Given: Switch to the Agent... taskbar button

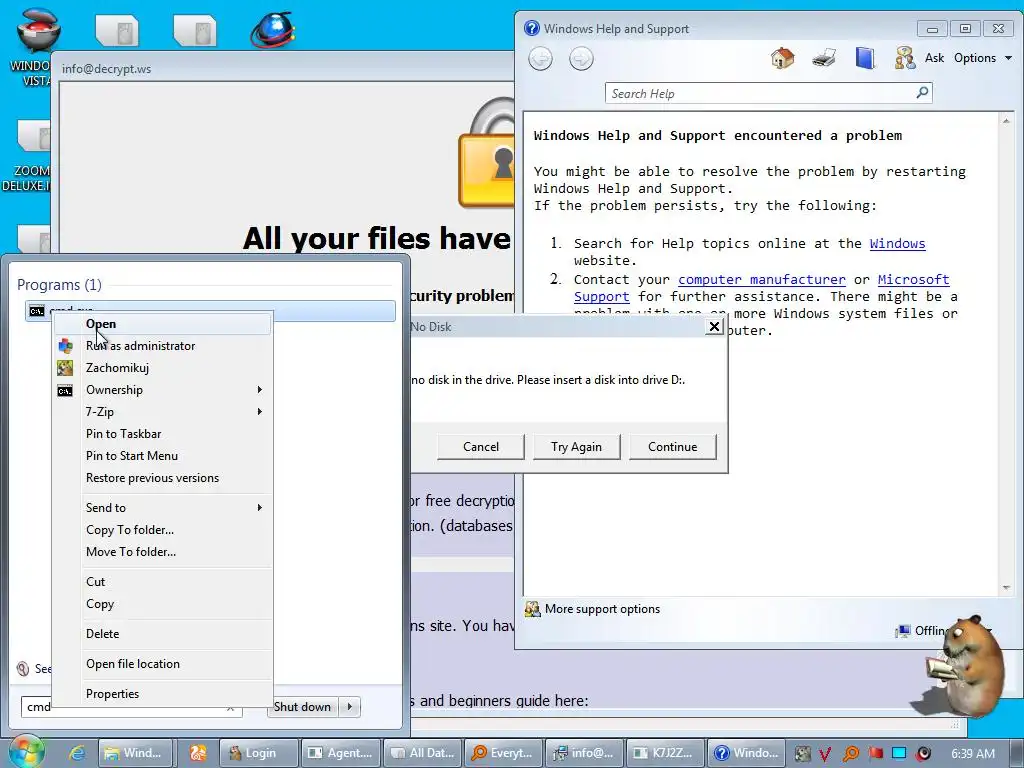Looking at the screenshot, I should tap(340, 753).
